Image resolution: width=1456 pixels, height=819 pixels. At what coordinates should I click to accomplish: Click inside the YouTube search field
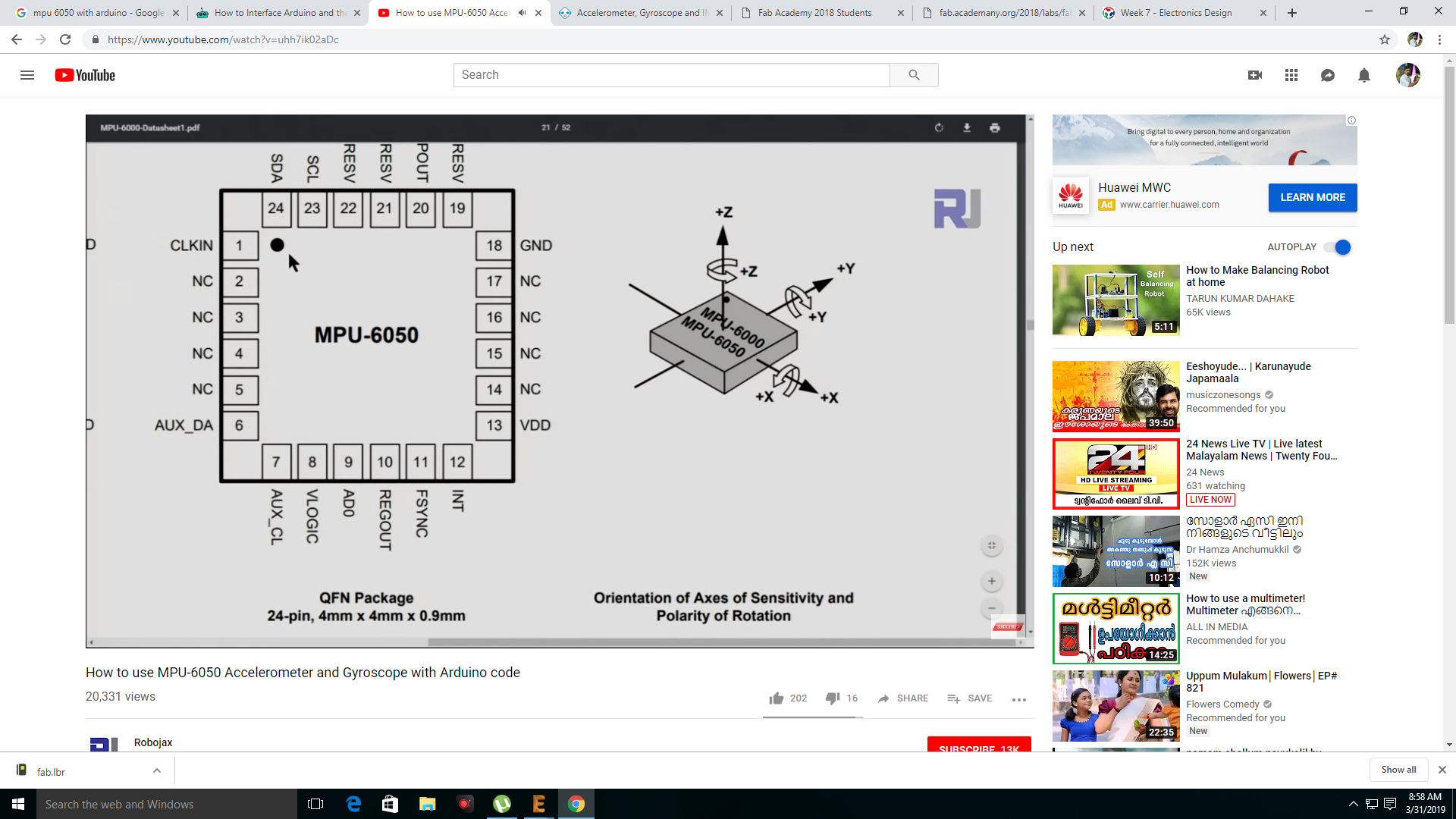[x=671, y=75]
